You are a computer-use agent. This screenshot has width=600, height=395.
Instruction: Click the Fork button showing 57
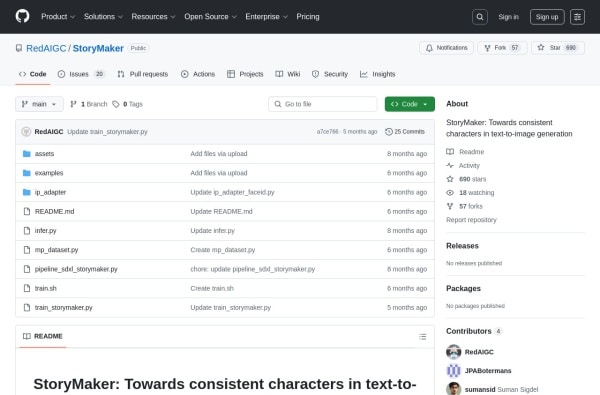coord(502,48)
